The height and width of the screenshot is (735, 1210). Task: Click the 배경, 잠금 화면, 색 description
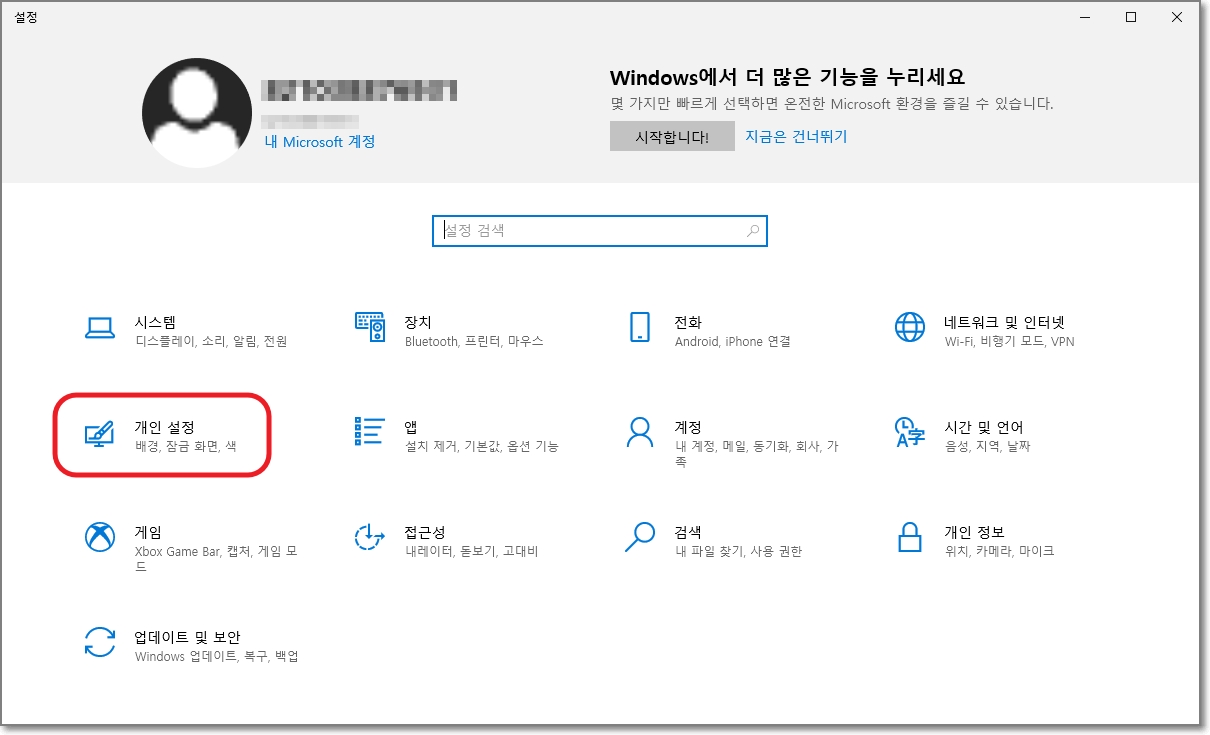point(186,447)
